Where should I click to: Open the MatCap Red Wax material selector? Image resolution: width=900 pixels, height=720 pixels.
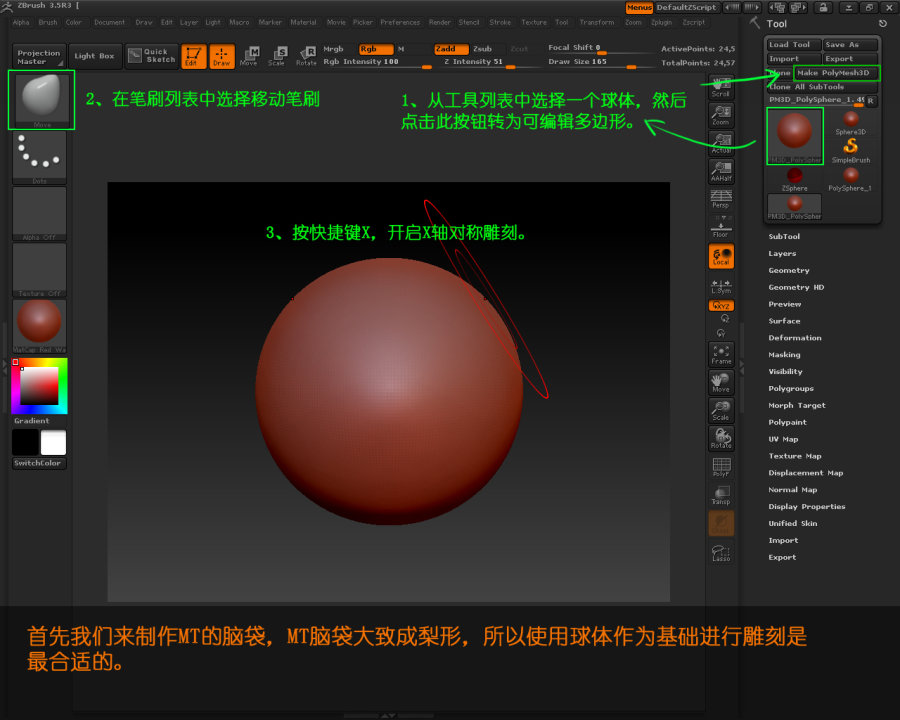click(39, 326)
